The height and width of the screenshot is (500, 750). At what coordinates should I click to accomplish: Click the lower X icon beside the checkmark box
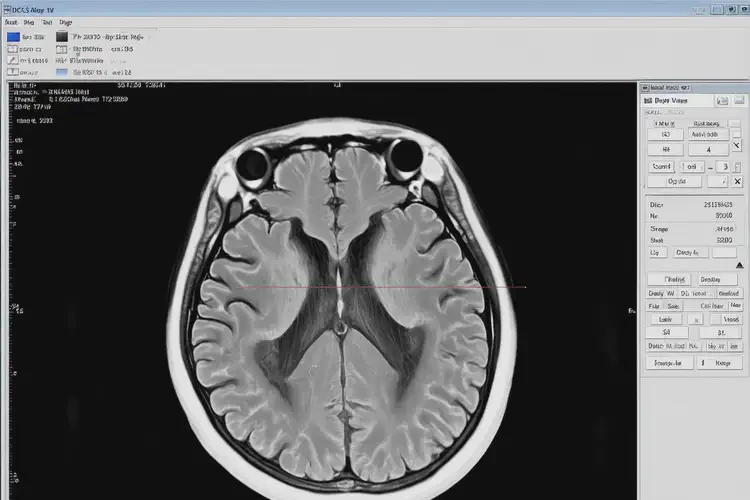click(x=737, y=182)
